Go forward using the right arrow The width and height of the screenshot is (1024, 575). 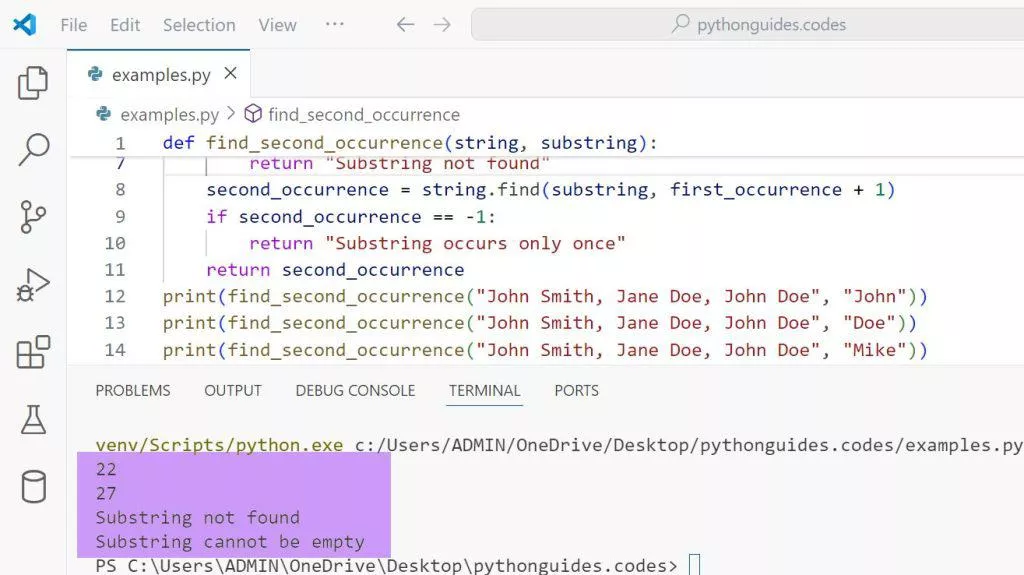pos(442,25)
